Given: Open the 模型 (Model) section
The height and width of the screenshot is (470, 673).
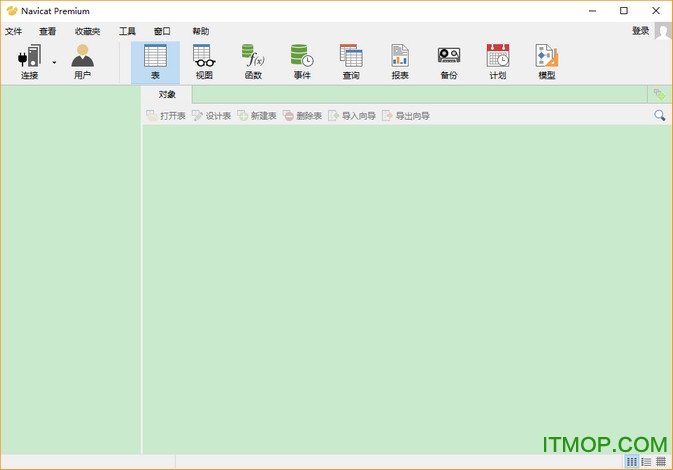Looking at the screenshot, I should click(x=547, y=61).
